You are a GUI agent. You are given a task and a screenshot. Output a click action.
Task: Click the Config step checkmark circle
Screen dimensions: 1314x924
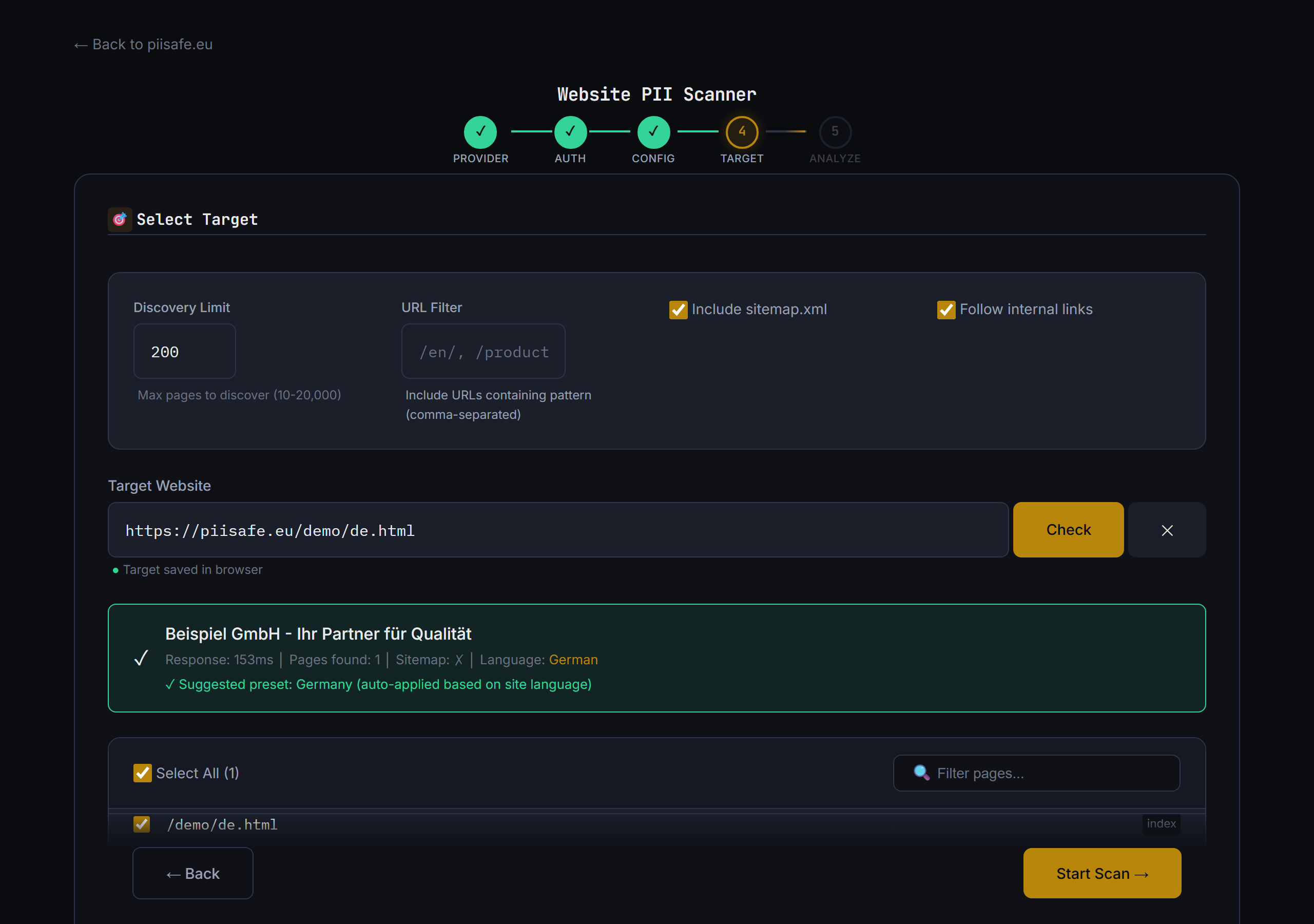click(x=653, y=132)
